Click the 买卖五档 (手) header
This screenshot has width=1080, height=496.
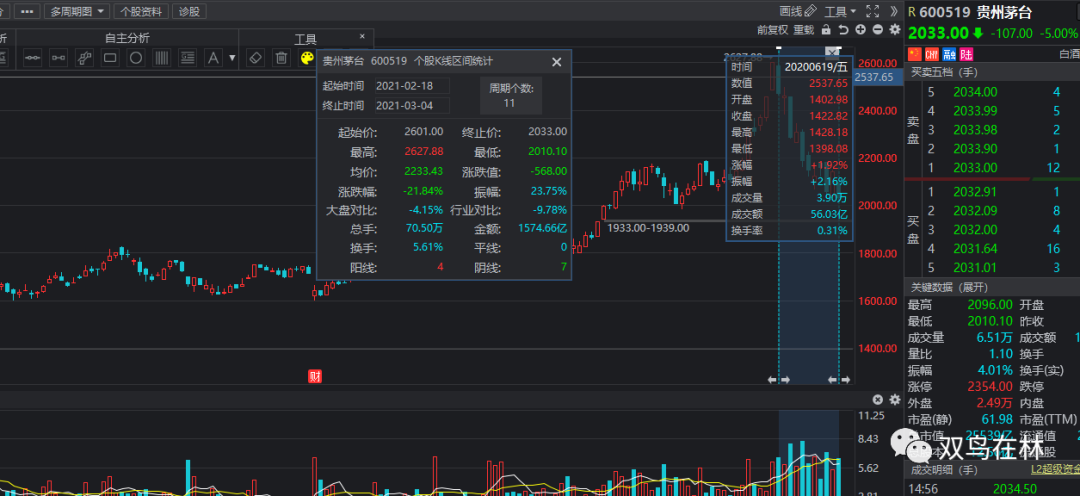pos(943,72)
